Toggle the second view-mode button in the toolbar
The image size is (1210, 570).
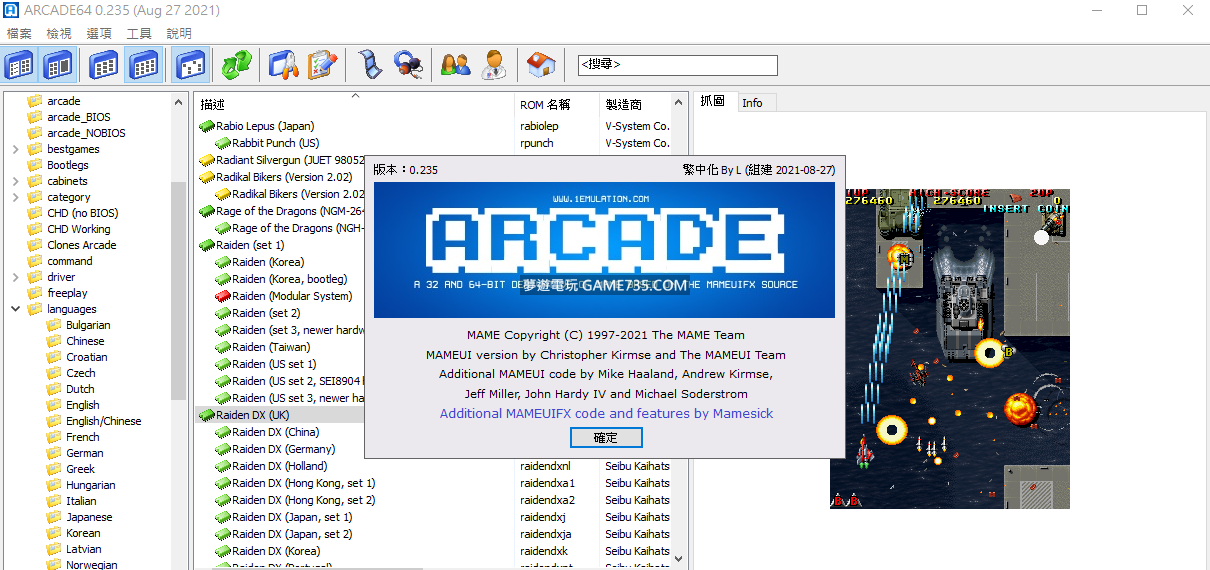click(x=58, y=65)
